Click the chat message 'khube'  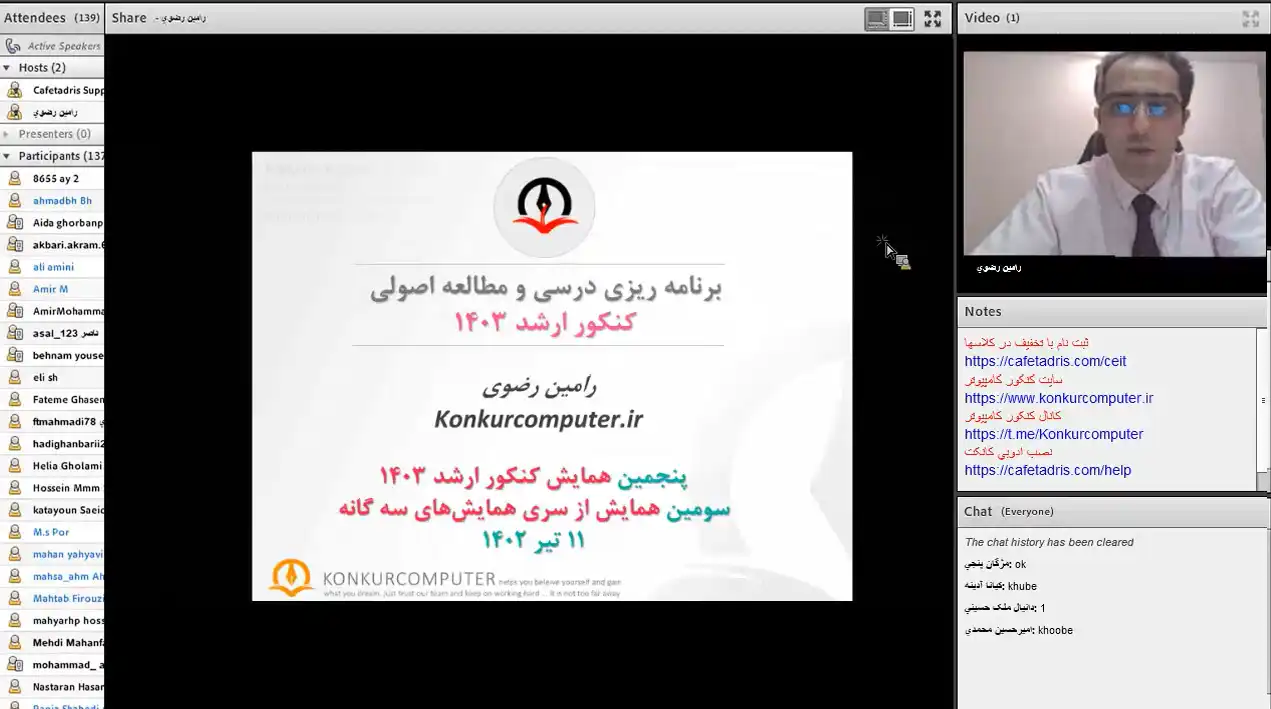[1022, 586]
